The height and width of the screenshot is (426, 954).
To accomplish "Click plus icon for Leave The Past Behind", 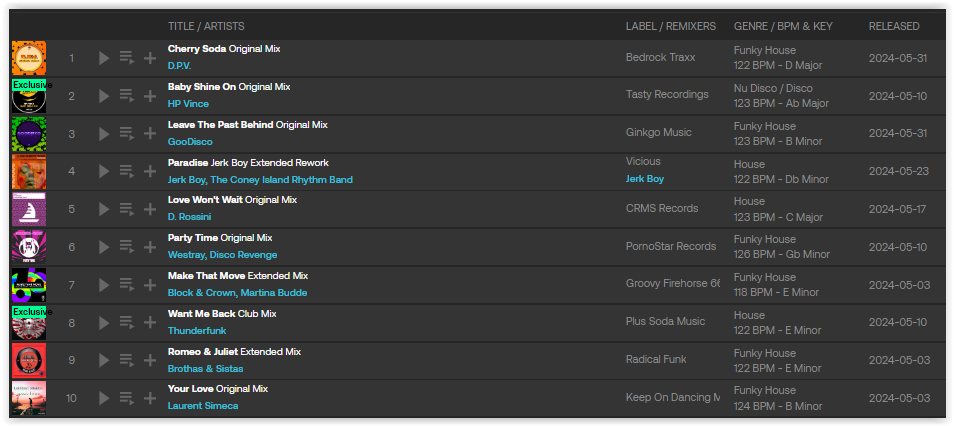I will [x=150, y=134].
